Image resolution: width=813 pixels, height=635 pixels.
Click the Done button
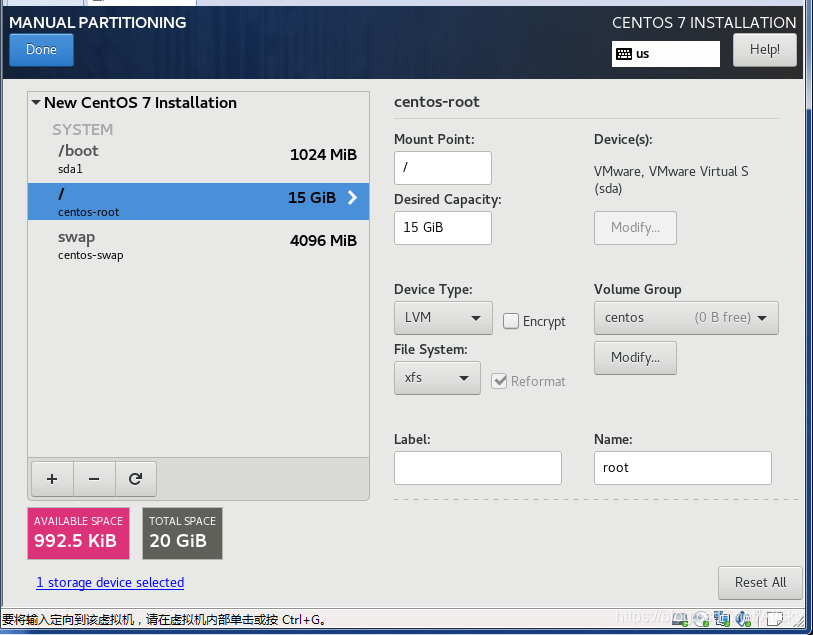pyautogui.click(x=41, y=50)
